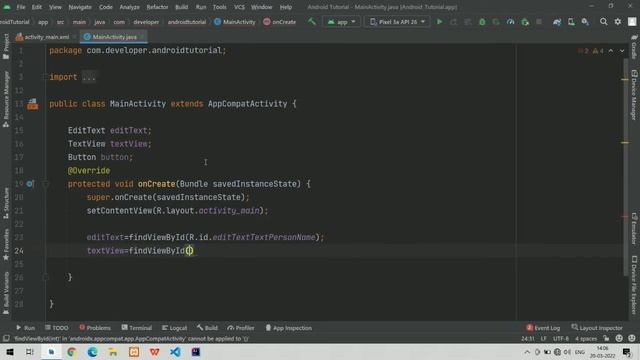Click the MainActivity breadcrumb in navigation bar
The image size is (640, 360).
(235, 22)
